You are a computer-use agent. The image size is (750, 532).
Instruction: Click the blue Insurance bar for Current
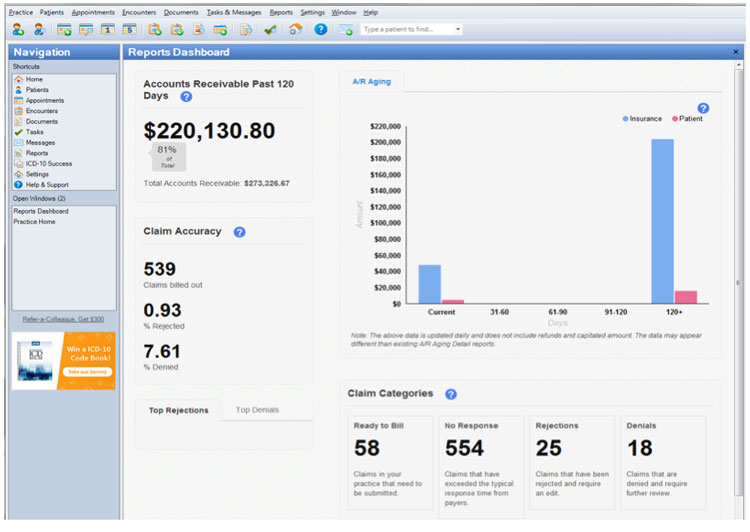point(430,284)
